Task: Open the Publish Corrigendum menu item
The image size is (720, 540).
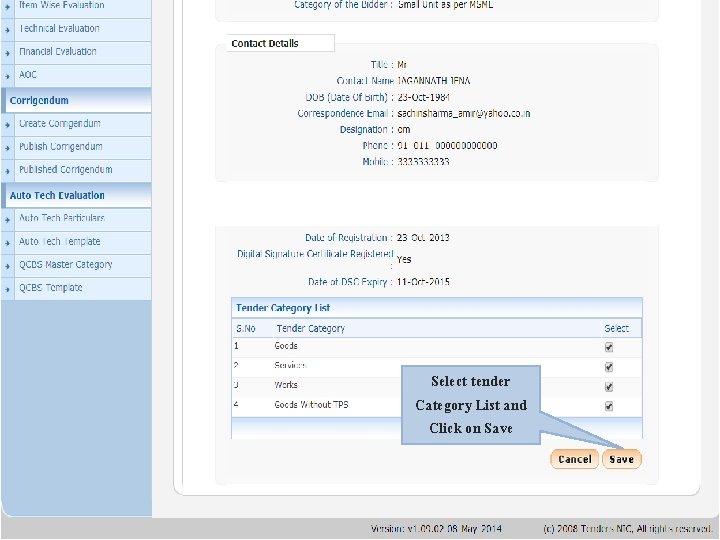Action: pos(61,146)
